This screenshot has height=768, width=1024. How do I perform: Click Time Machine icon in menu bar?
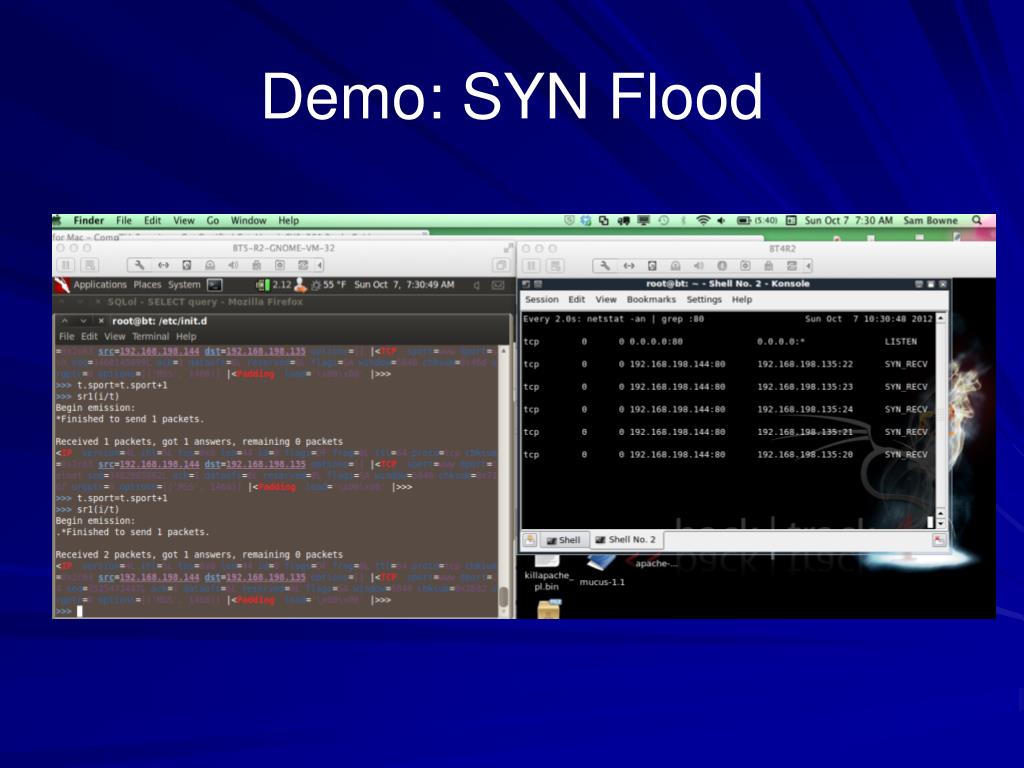point(664,221)
